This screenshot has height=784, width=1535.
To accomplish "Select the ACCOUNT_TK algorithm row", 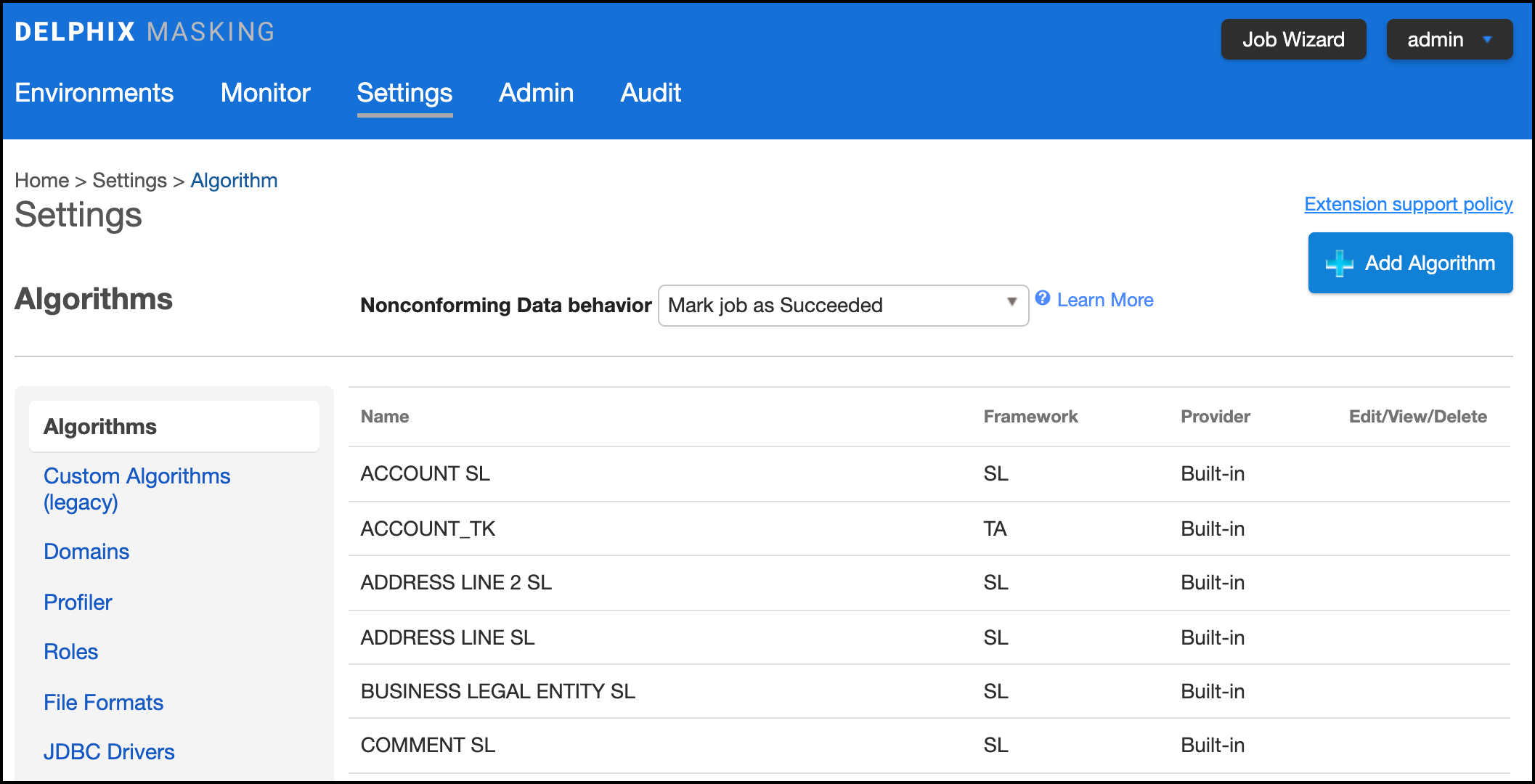I will [x=428, y=528].
